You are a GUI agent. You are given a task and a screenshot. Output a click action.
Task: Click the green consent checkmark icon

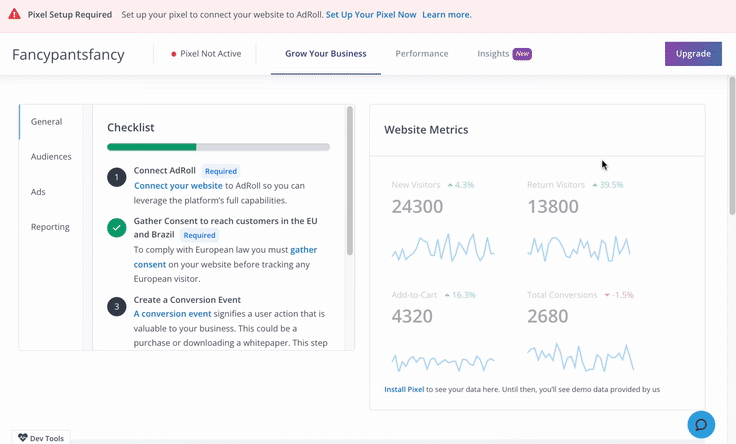tap(117, 228)
